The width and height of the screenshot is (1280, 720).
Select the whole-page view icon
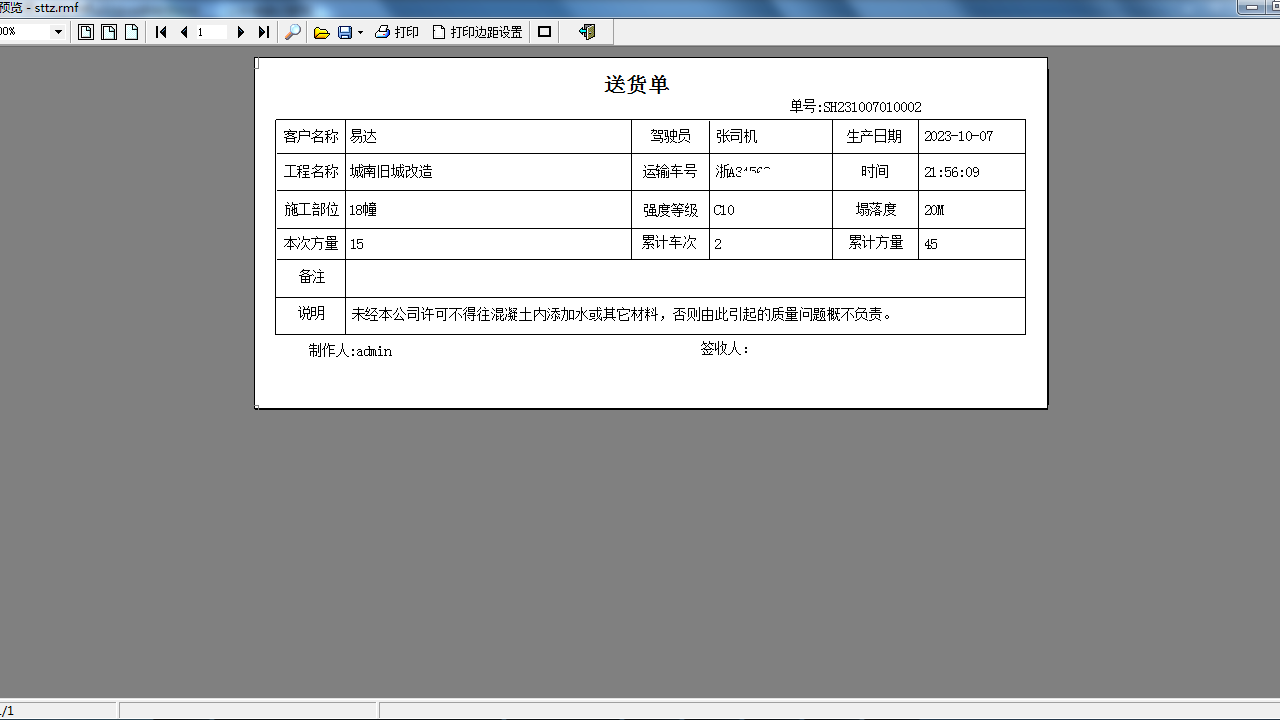(85, 32)
